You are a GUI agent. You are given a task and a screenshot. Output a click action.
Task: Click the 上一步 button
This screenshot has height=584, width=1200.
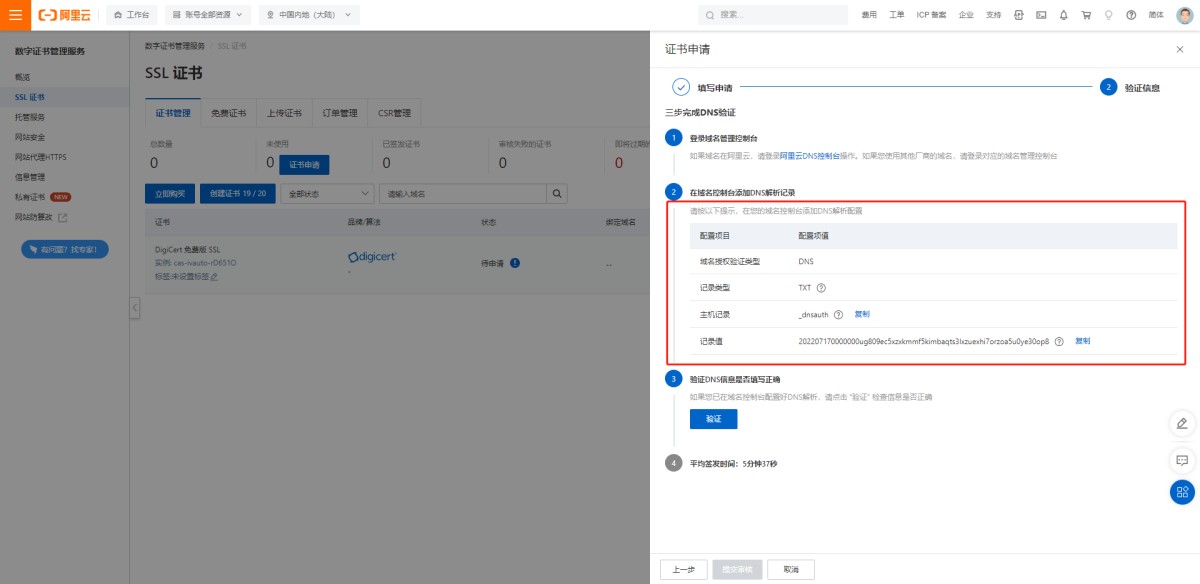(x=683, y=569)
